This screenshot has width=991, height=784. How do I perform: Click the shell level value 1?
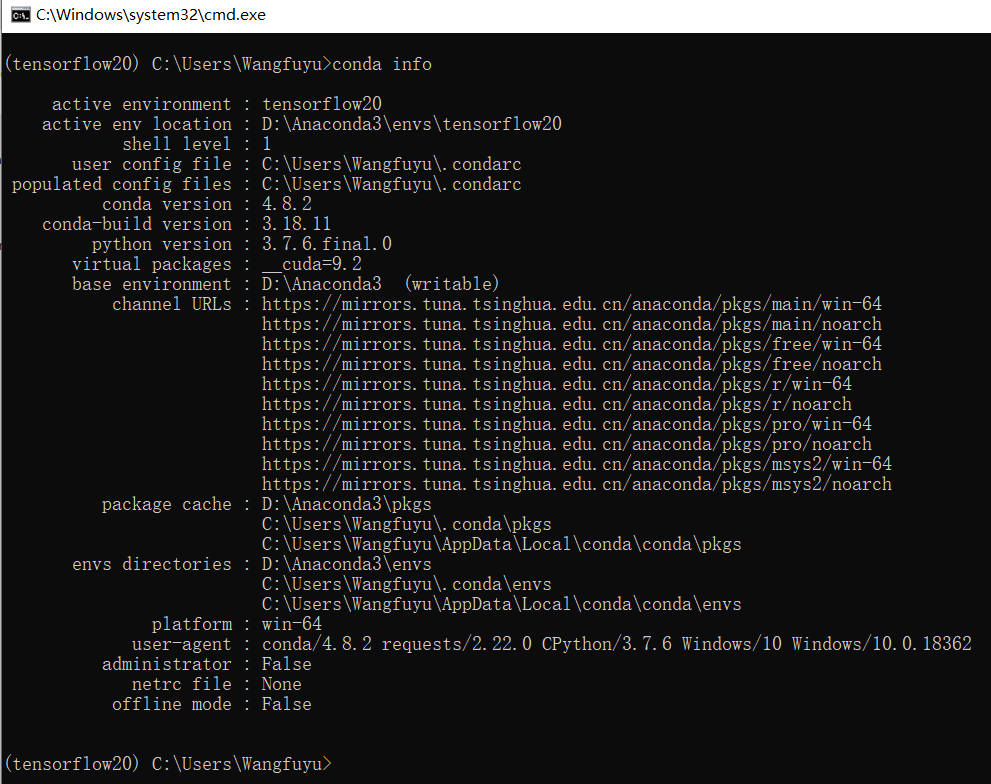point(267,144)
